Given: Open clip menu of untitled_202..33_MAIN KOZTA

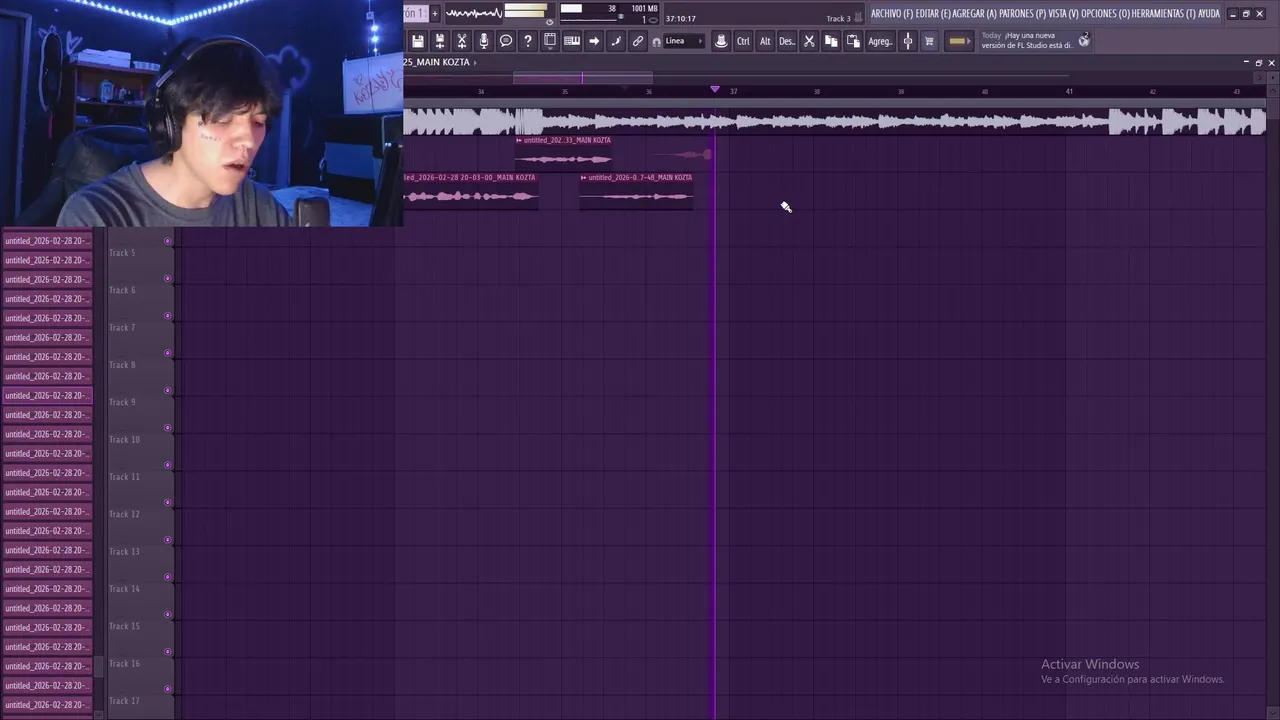Looking at the screenshot, I should coord(518,140).
